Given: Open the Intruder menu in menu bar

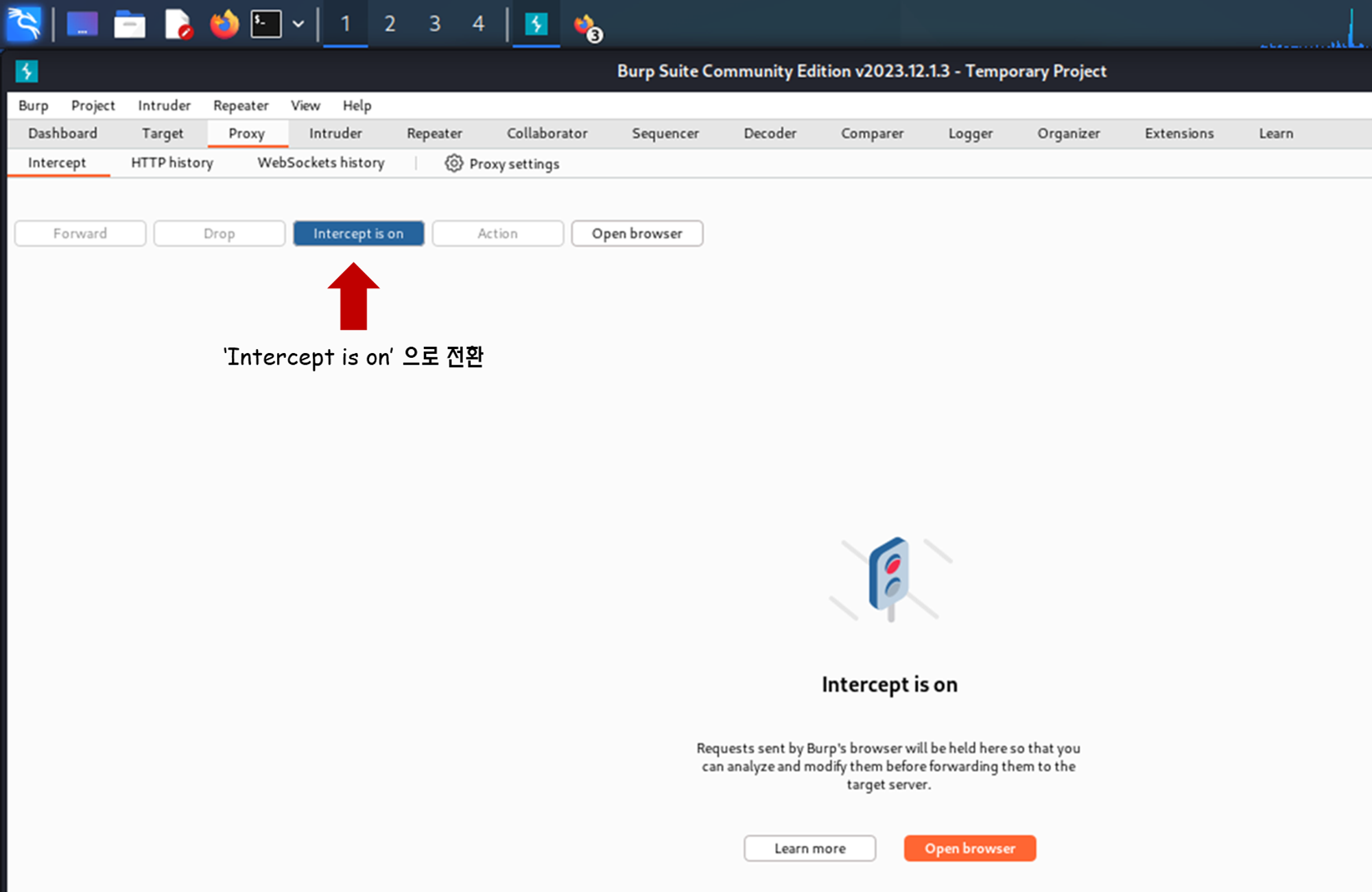Looking at the screenshot, I should point(164,106).
